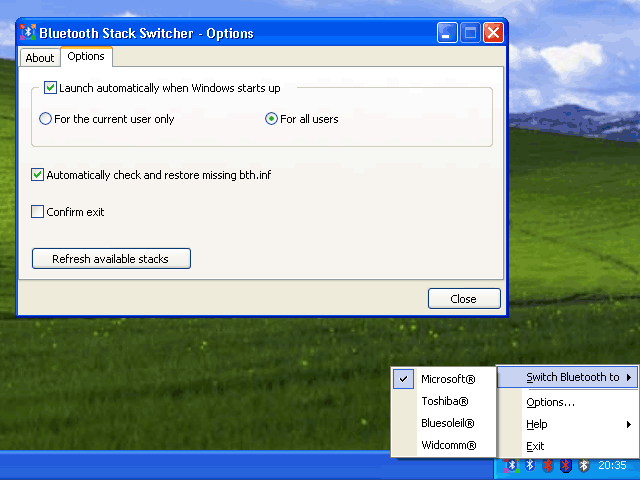Click the Close button in Options dialog
The height and width of the screenshot is (480, 640).
click(464, 299)
